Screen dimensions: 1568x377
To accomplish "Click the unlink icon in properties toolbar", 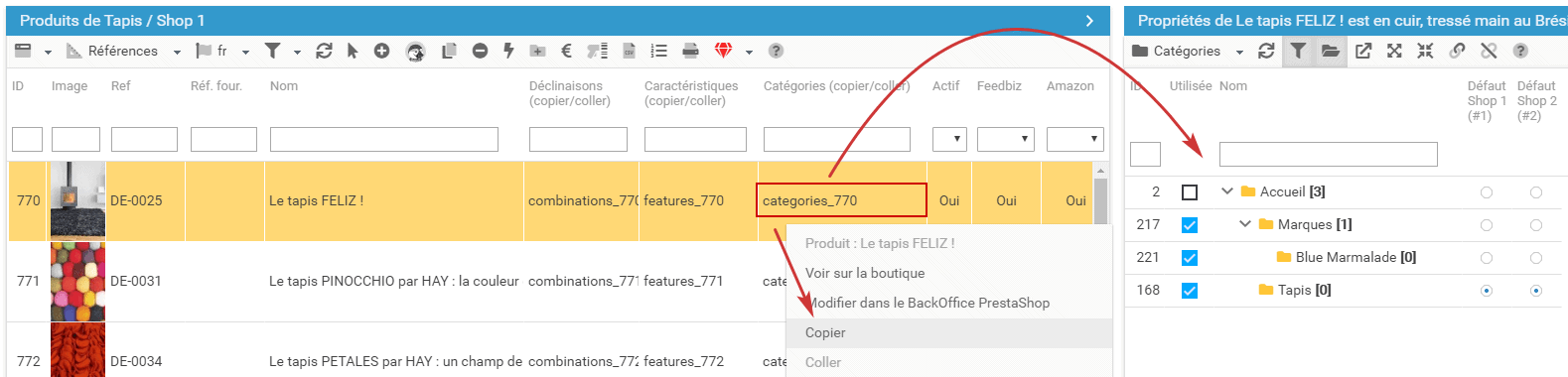I will click(1488, 51).
